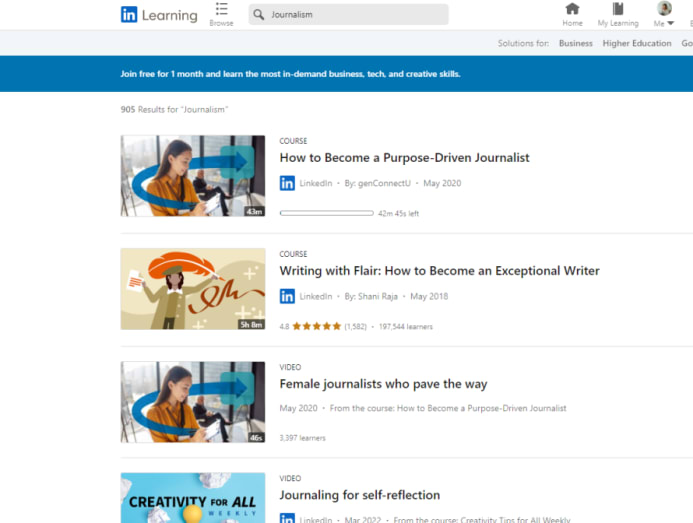Image resolution: width=693 pixels, height=523 pixels.
Task: Click the Creativity for All Weekly thumbnail
Action: [192, 498]
